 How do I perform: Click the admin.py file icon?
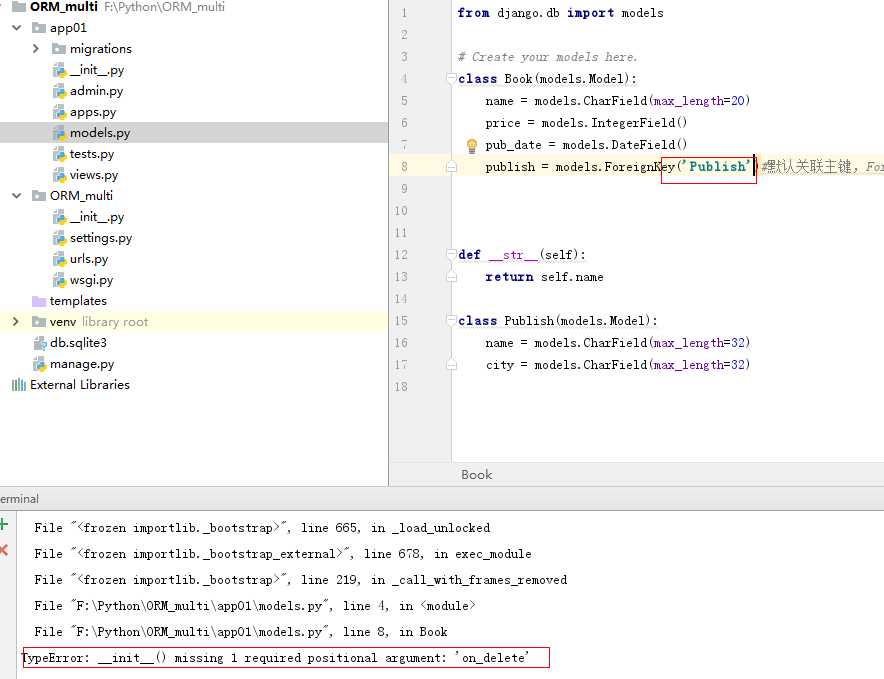[x=59, y=91]
